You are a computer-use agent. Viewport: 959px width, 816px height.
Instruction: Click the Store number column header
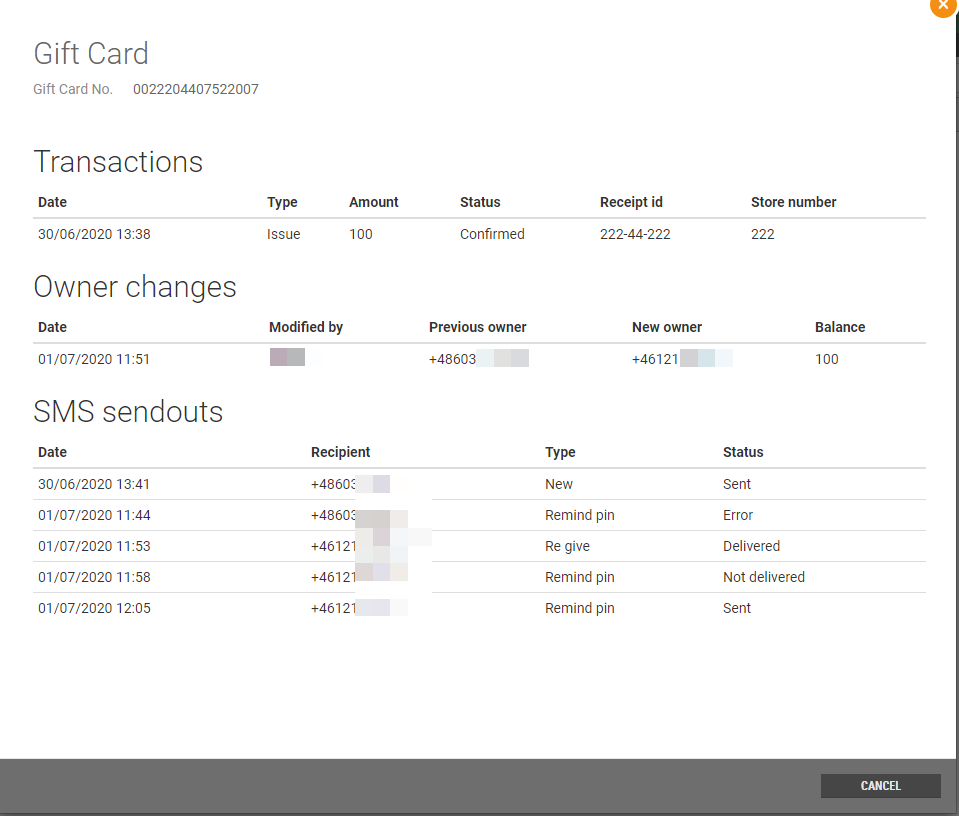coord(793,202)
